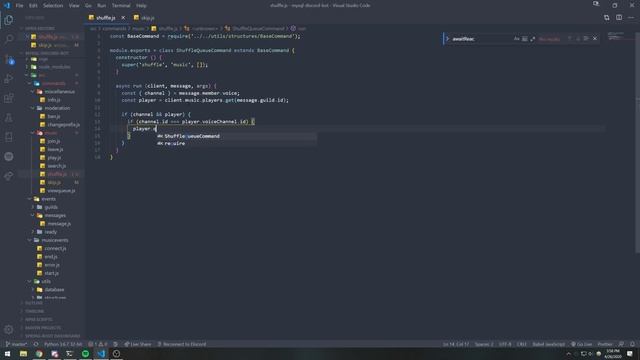Open ban.js in the file tree
Screen dimensions: 640x360
(x=53, y=116)
